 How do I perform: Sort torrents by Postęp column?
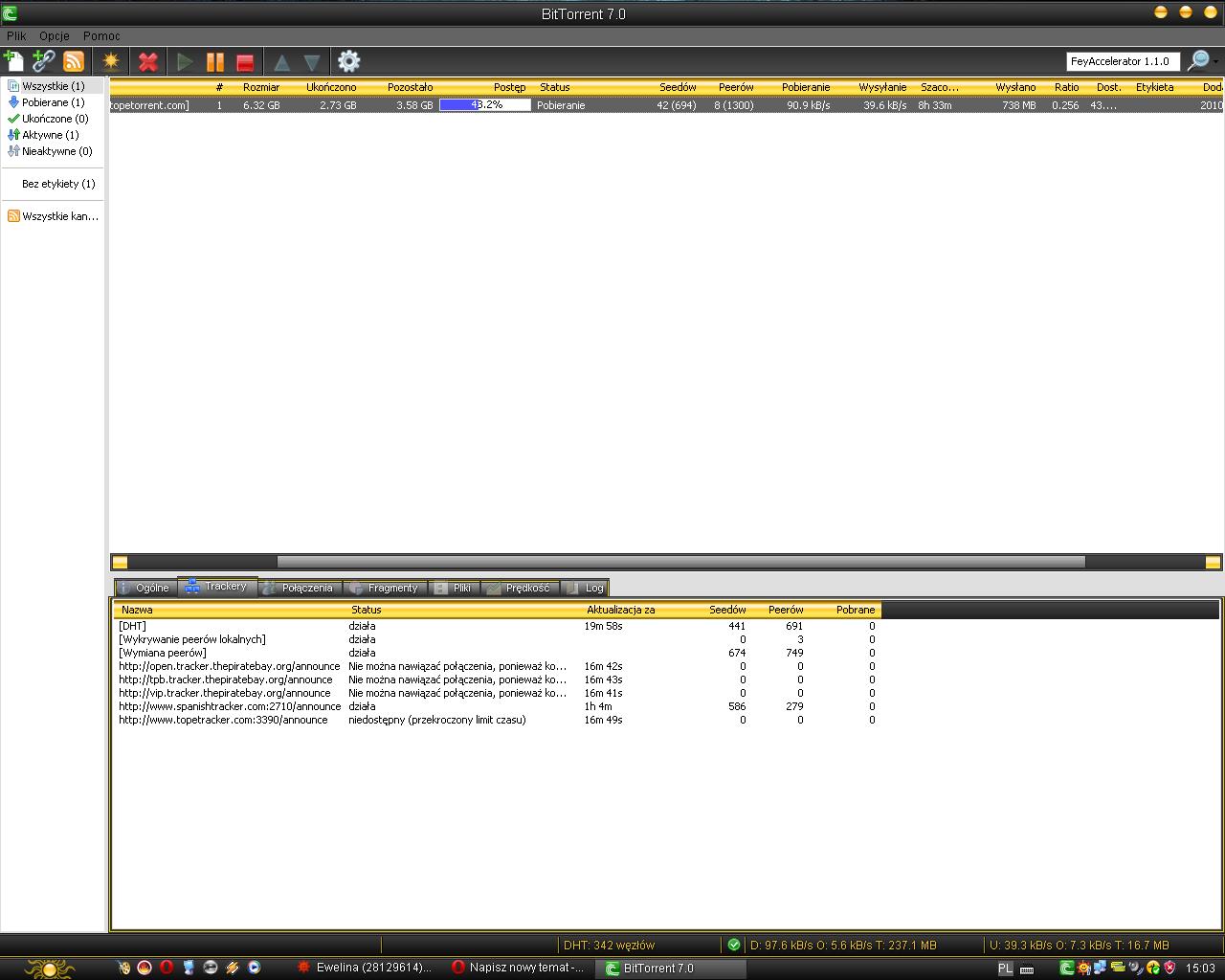(x=509, y=87)
